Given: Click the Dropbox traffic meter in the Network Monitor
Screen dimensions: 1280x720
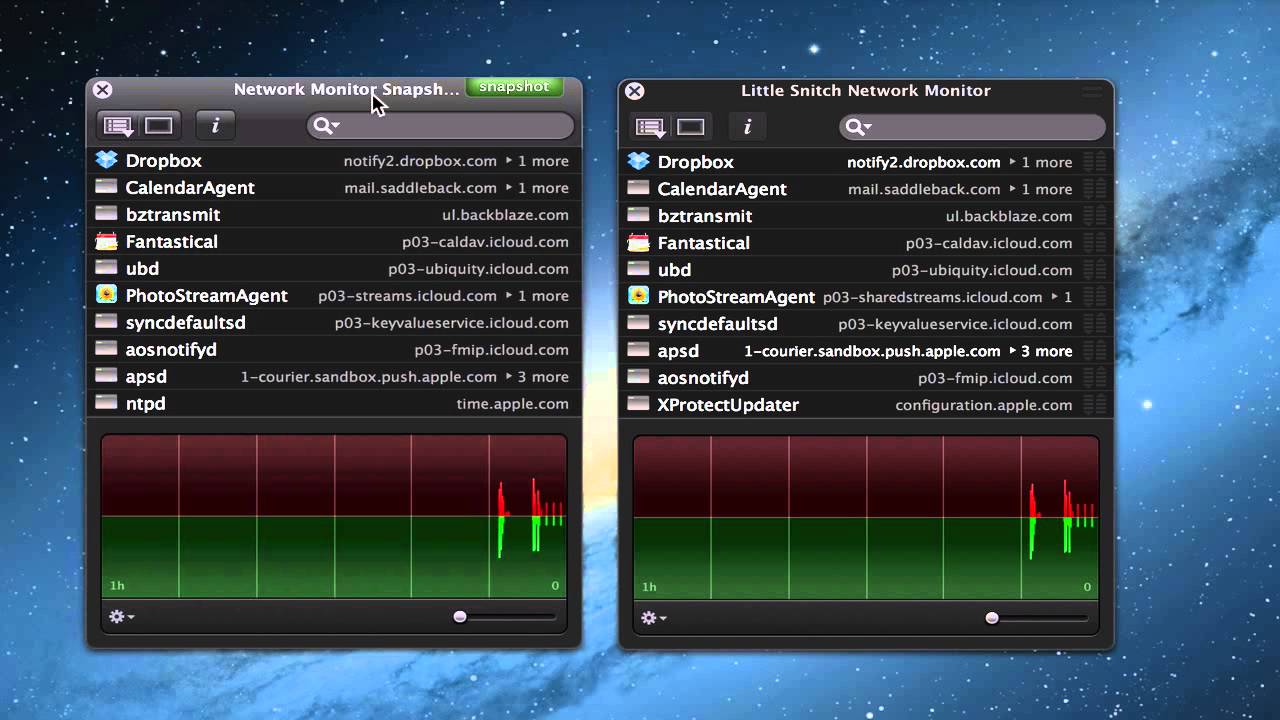Looking at the screenshot, I should pos(1095,162).
